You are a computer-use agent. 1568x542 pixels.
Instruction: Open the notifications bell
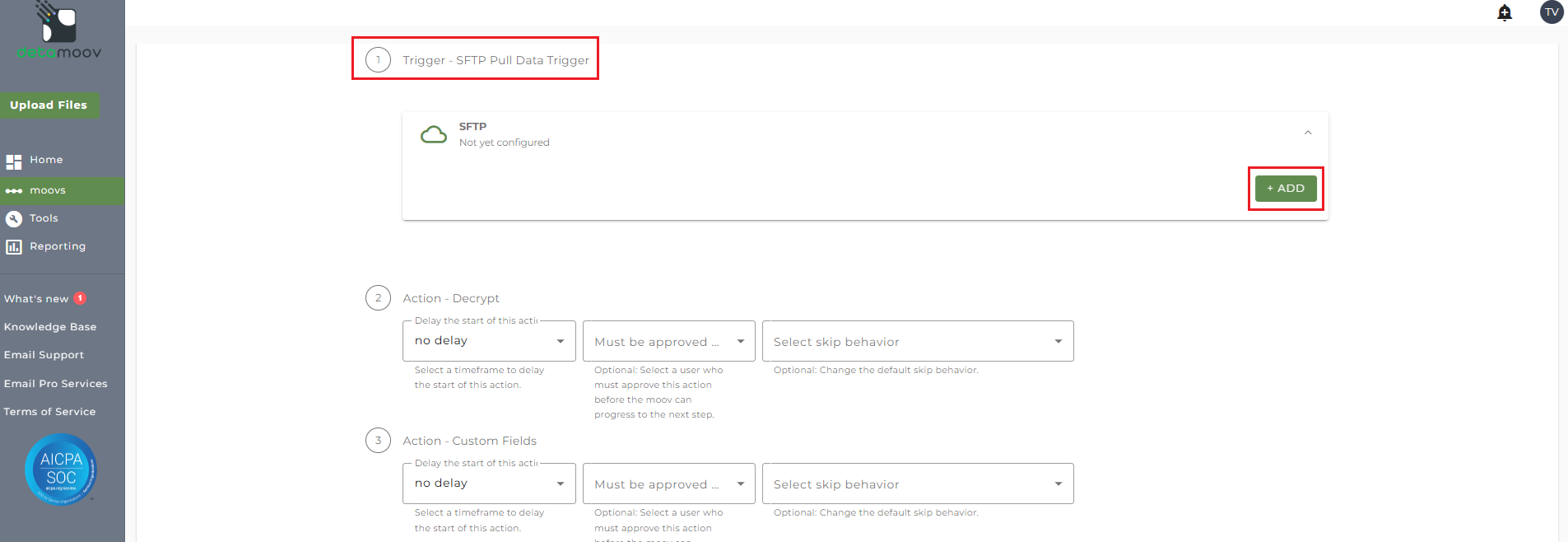pyautogui.click(x=1505, y=12)
